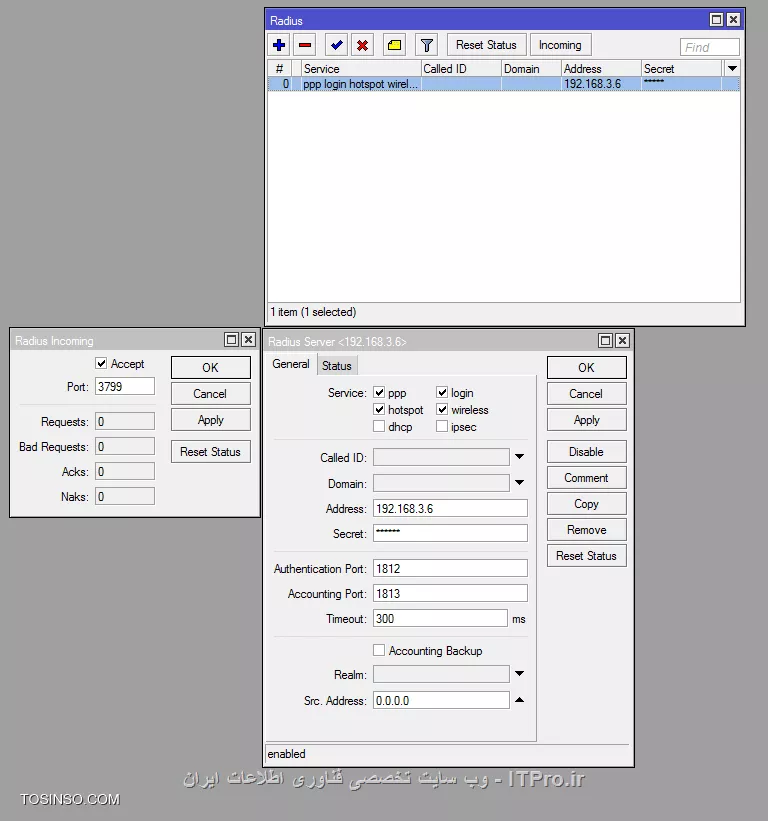Click the Authentication Port field 1812

[x=450, y=568]
